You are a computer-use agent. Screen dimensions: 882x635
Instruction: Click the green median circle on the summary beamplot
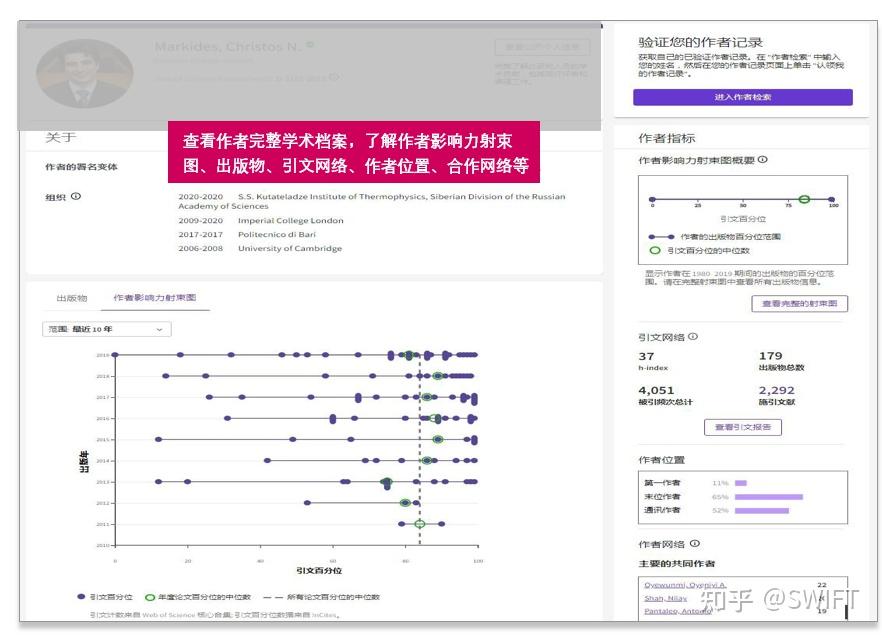[x=804, y=198]
